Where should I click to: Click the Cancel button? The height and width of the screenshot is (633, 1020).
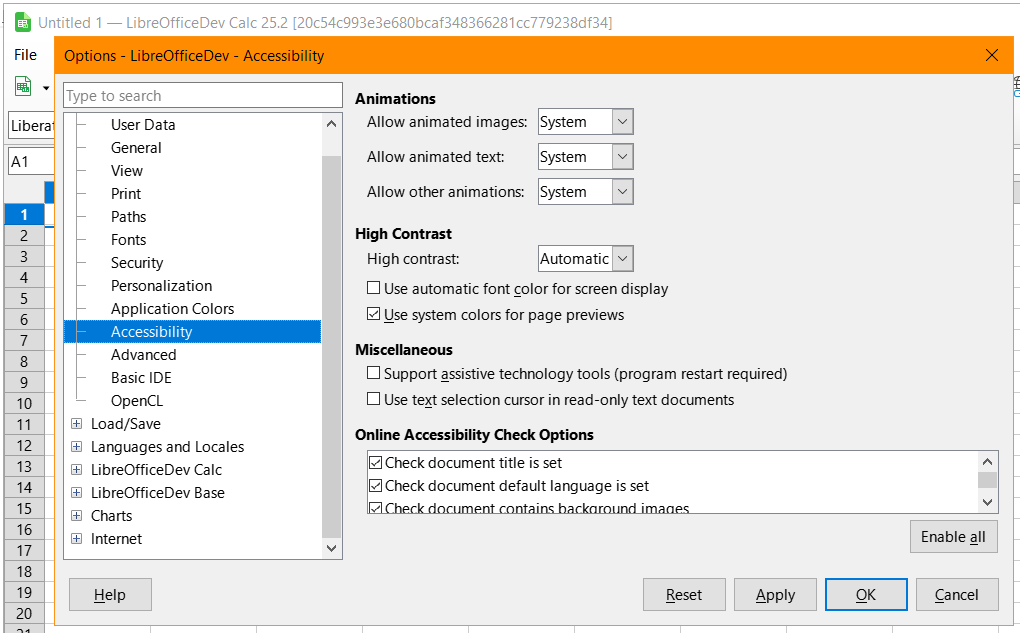[x=957, y=595]
